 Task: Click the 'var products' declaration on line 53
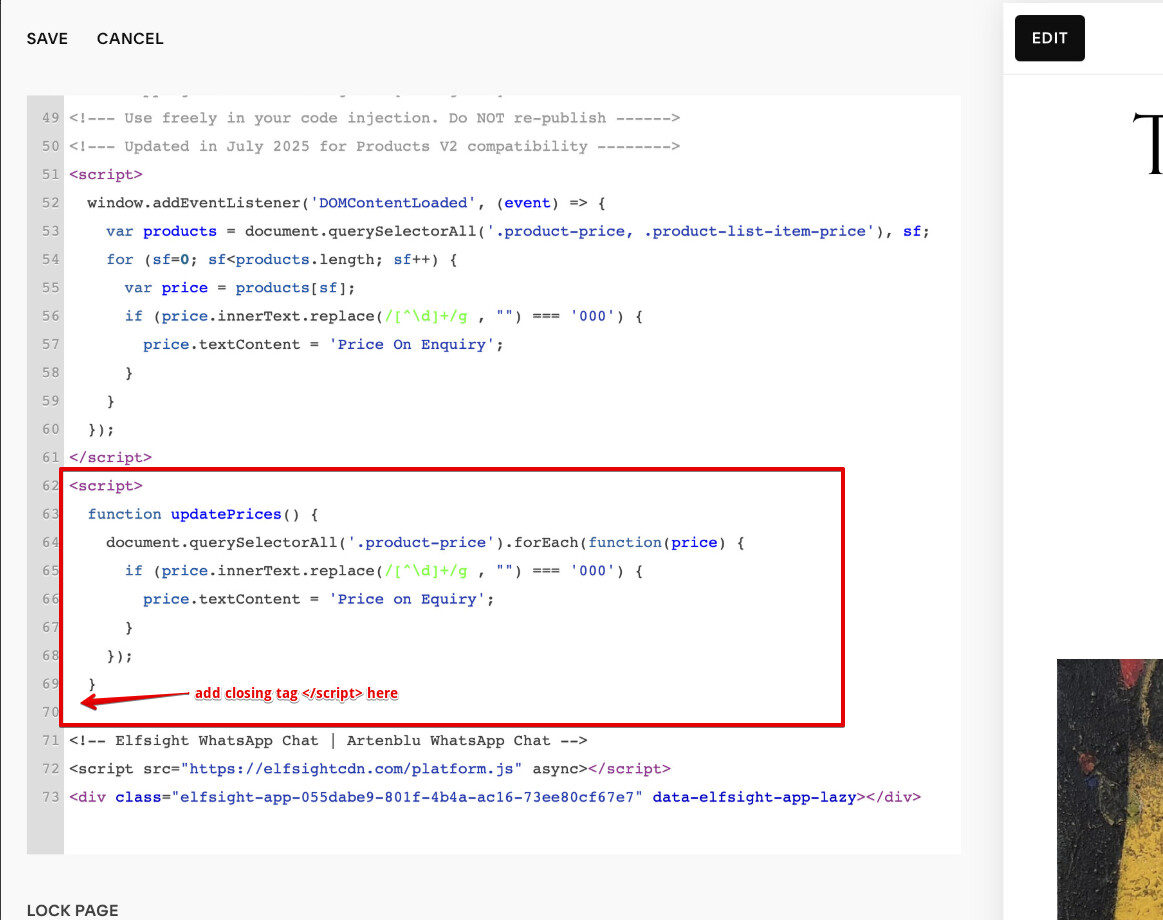pos(162,231)
